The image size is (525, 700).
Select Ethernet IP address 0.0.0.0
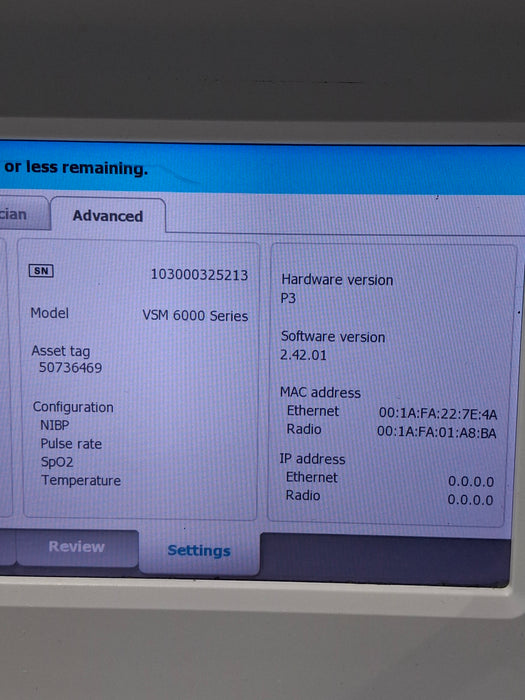point(471,482)
